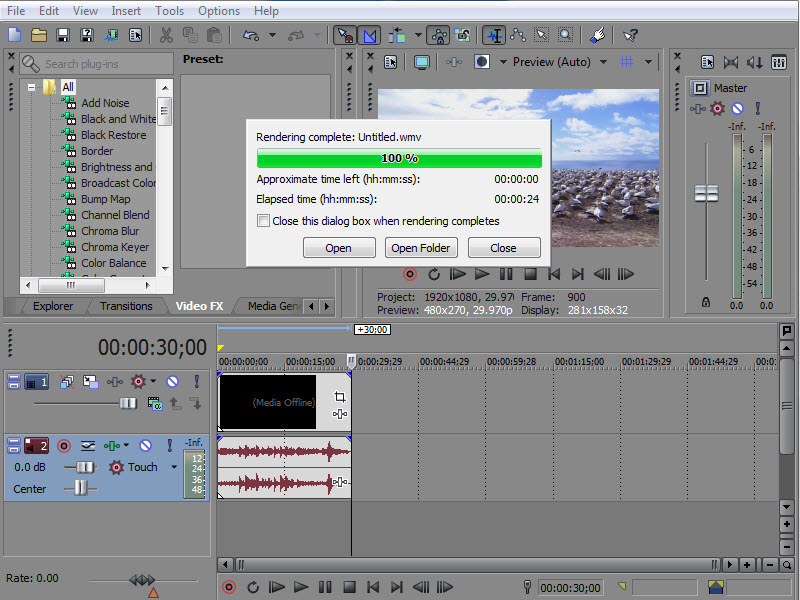Mute the video track 1
Viewport: 800px width, 600px height.
coord(172,382)
